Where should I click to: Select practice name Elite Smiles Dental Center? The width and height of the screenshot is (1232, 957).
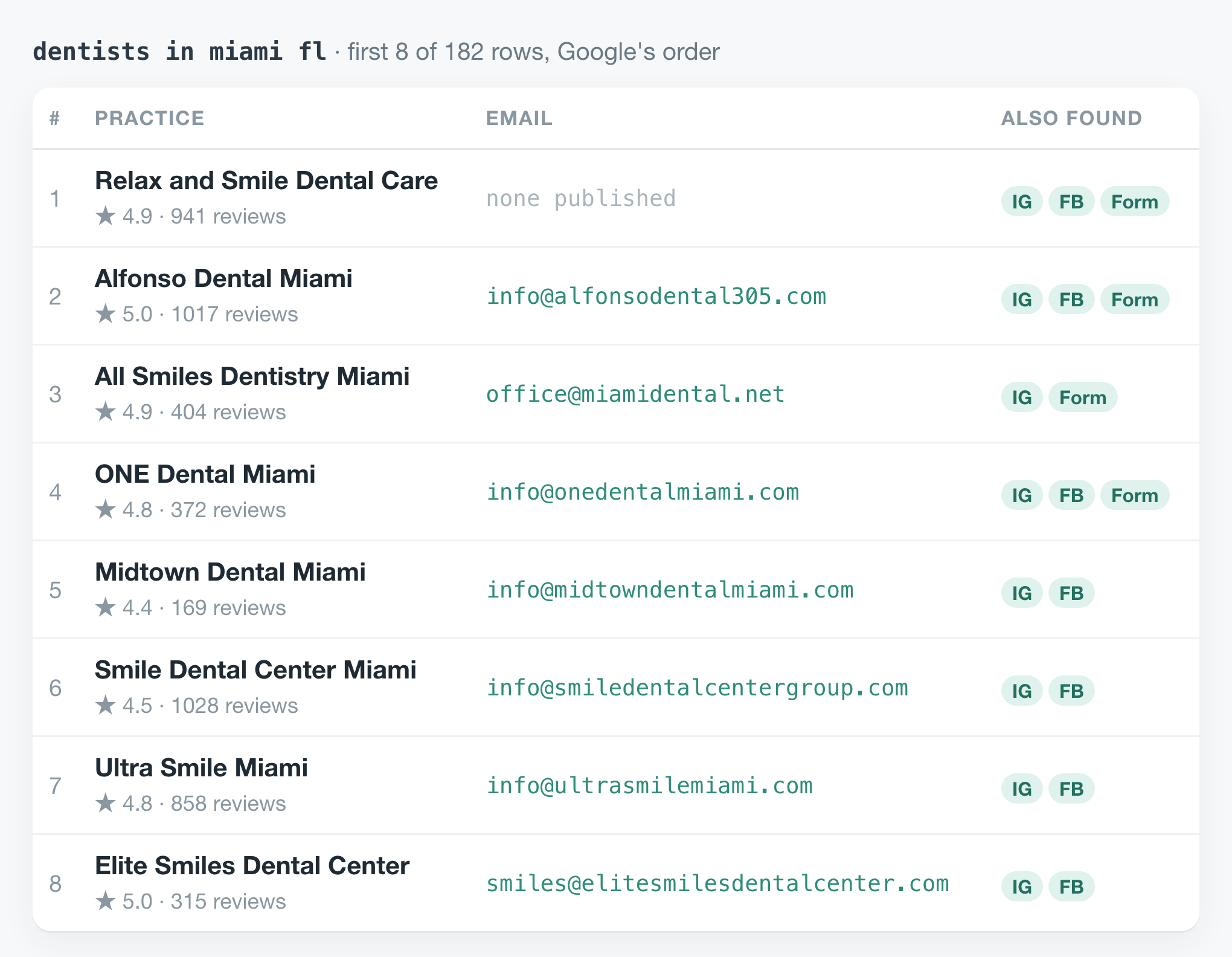point(252,866)
